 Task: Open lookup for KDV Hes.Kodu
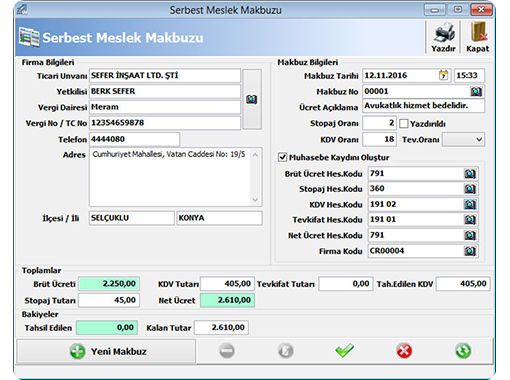(x=470, y=204)
